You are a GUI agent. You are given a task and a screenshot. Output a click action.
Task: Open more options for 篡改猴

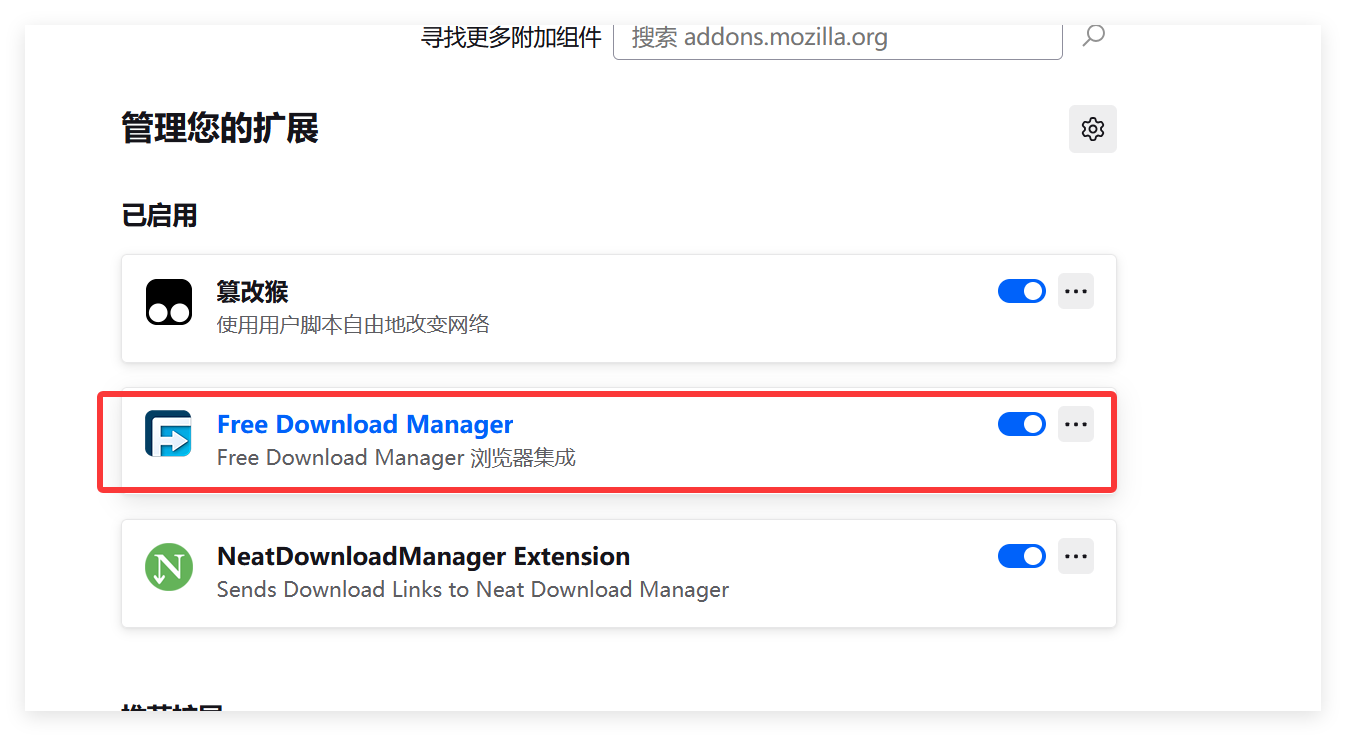(x=1076, y=291)
